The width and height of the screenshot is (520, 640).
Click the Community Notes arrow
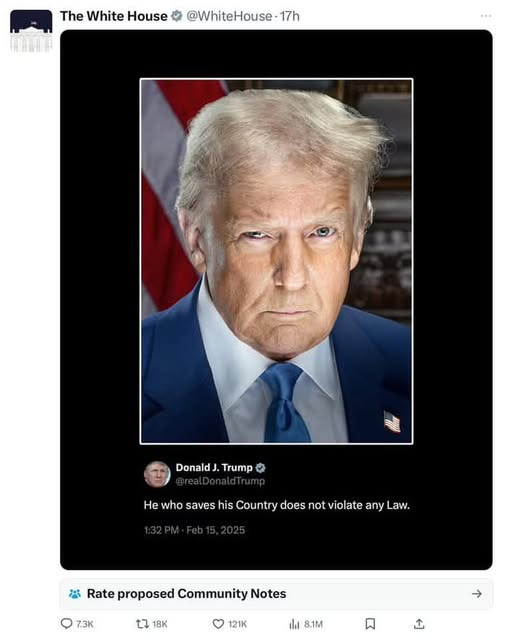(x=477, y=593)
